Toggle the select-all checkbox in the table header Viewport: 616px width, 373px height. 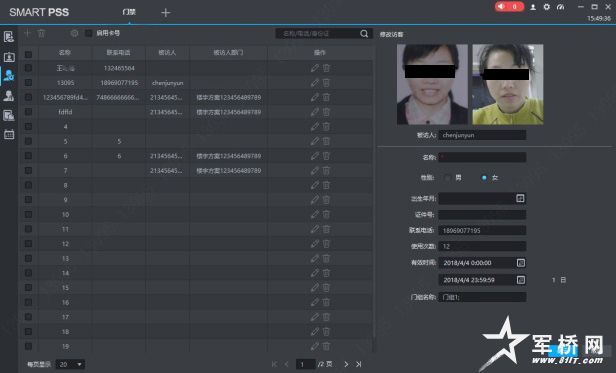pos(28,54)
